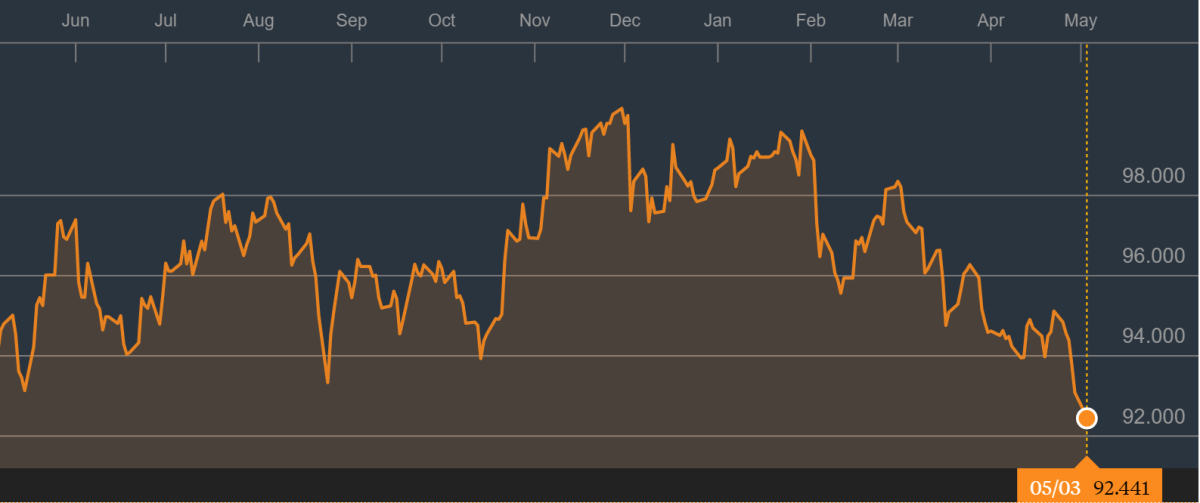Select the Mar month label
The image size is (1200, 503).
[899, 21]
